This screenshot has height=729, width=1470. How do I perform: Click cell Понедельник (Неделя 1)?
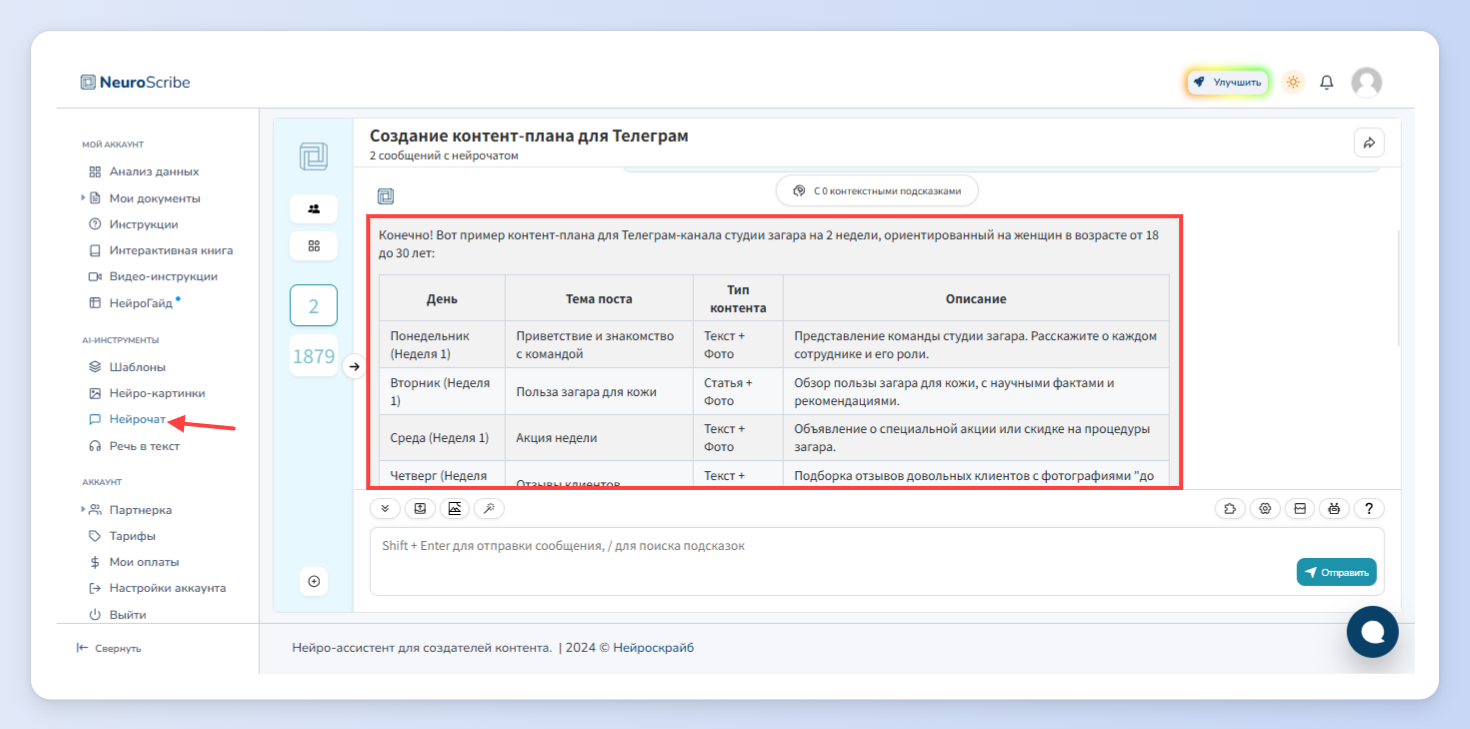click(x=442, y=345)
